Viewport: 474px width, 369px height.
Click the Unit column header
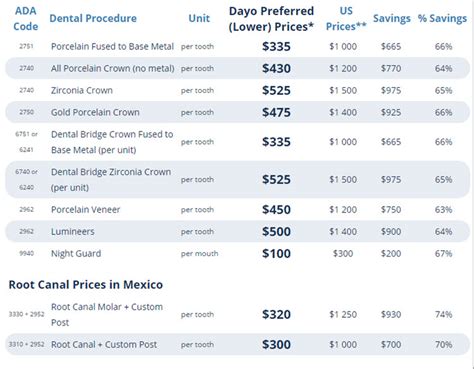pyautogui.click(x=199, y=18)
